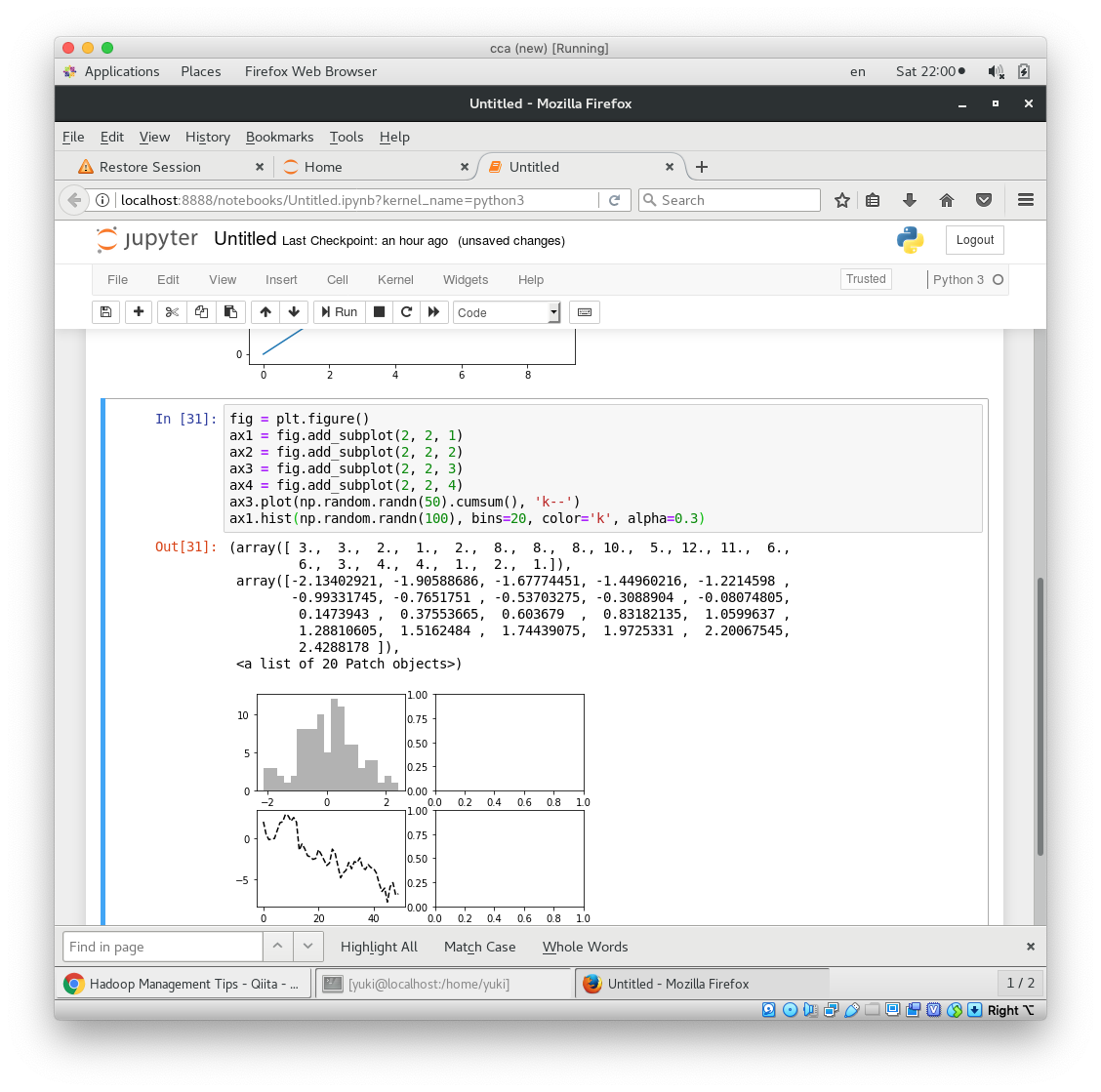
Task: Click the localhost URL address field
Action: pos(358,200)
